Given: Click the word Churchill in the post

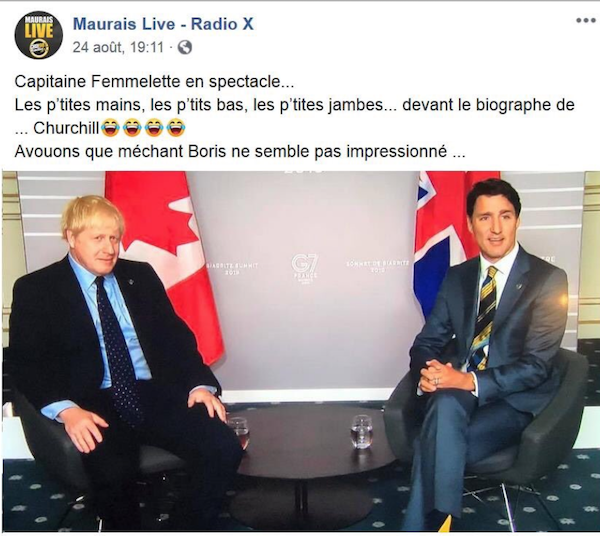Looking at the screenshot, I should [x=66, y=128].
